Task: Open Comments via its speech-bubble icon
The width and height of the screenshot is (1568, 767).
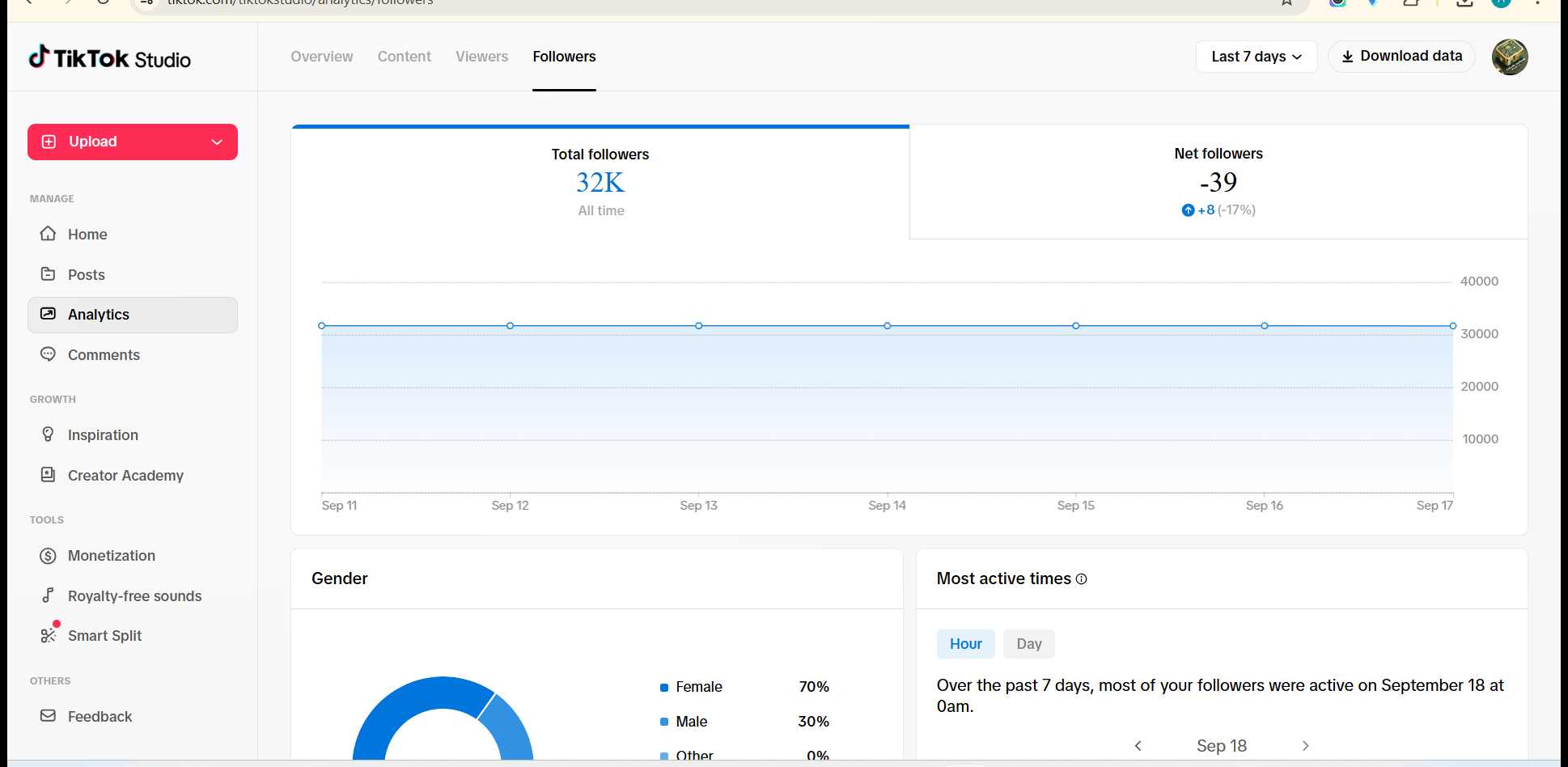Action: (49, 354)
